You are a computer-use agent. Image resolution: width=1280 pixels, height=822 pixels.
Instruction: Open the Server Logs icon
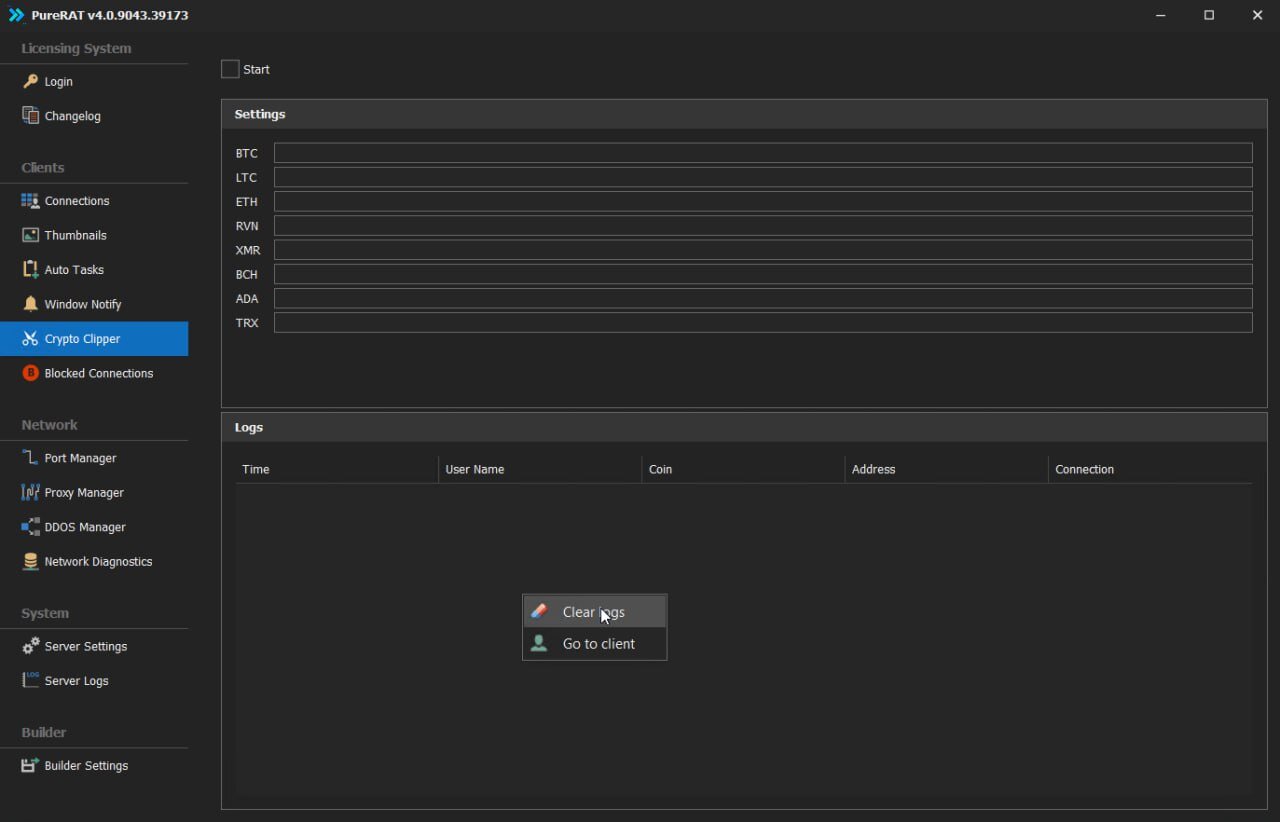(x=30, y=681)
